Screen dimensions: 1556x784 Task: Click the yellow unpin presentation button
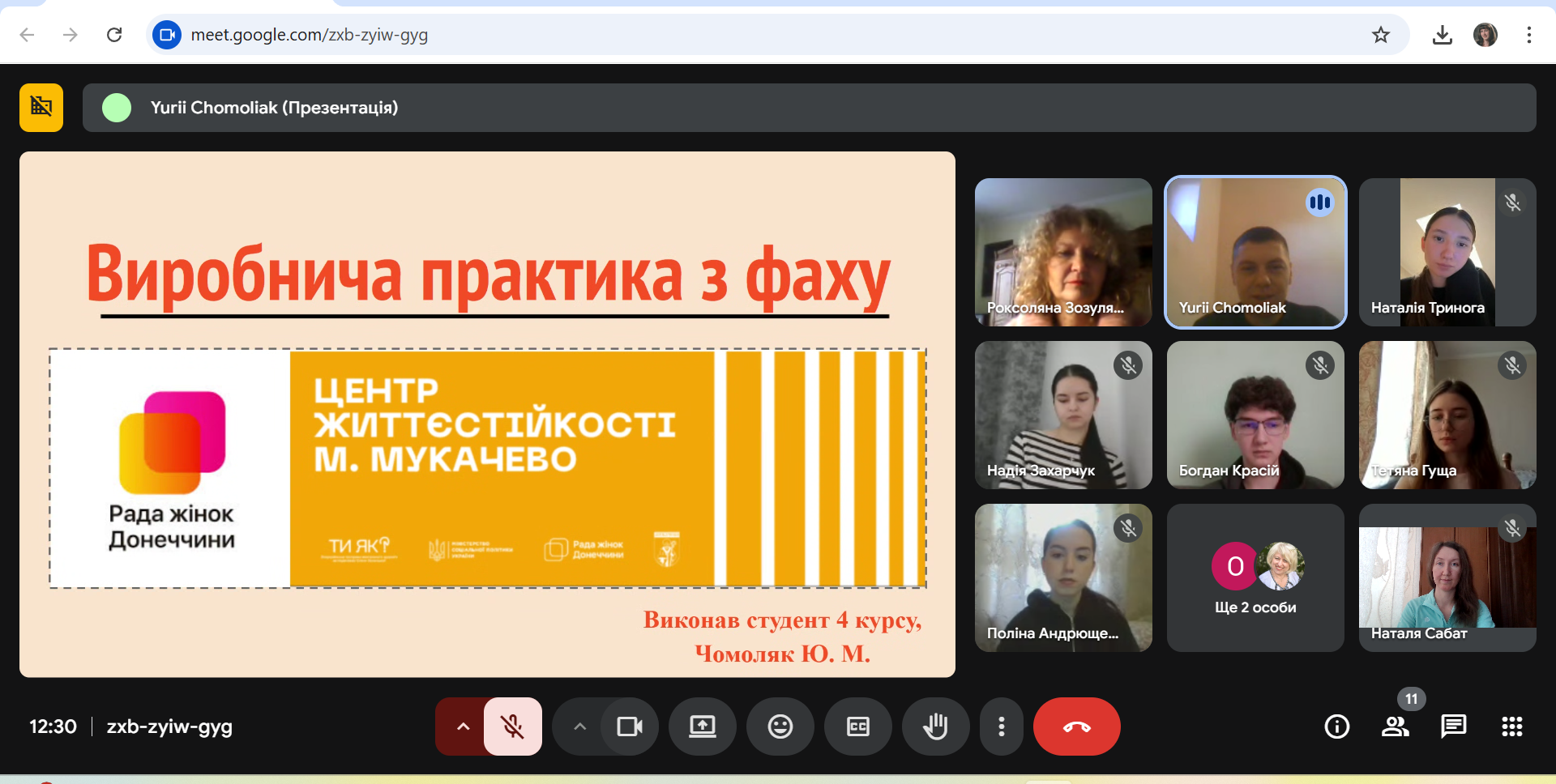tap(41, 107)
